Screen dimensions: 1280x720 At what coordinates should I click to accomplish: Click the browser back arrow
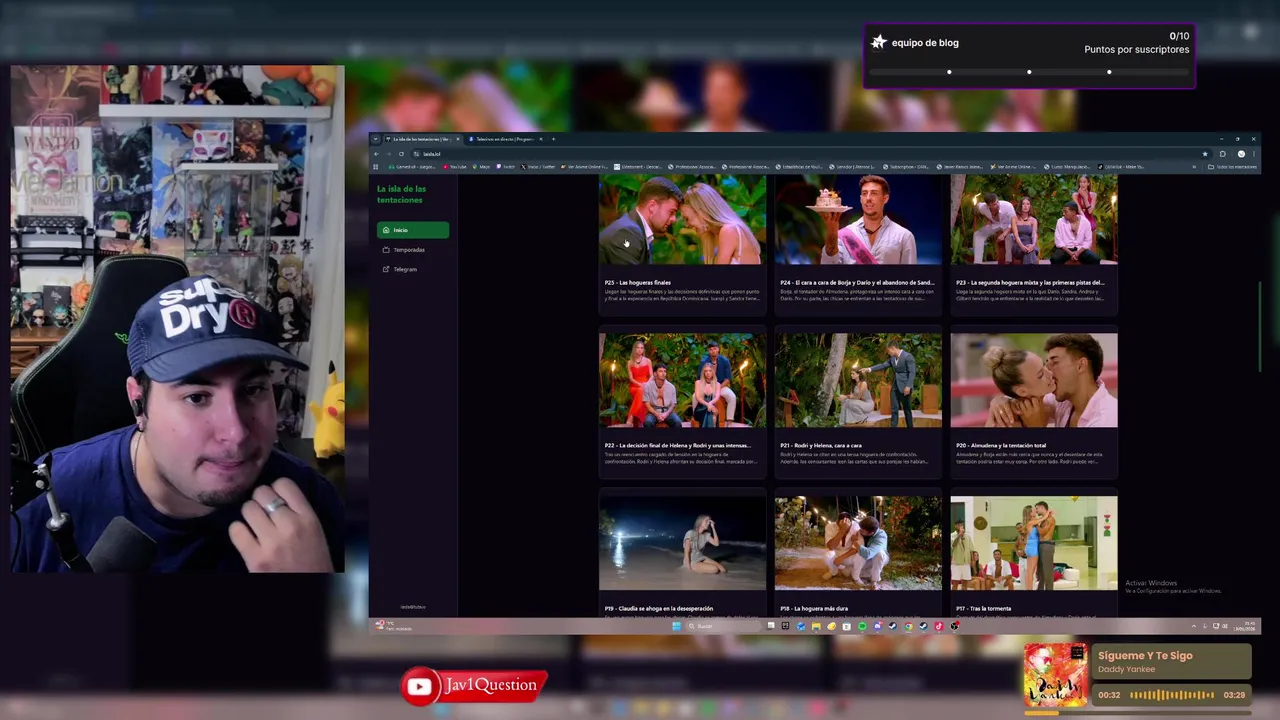pos(376,154)
